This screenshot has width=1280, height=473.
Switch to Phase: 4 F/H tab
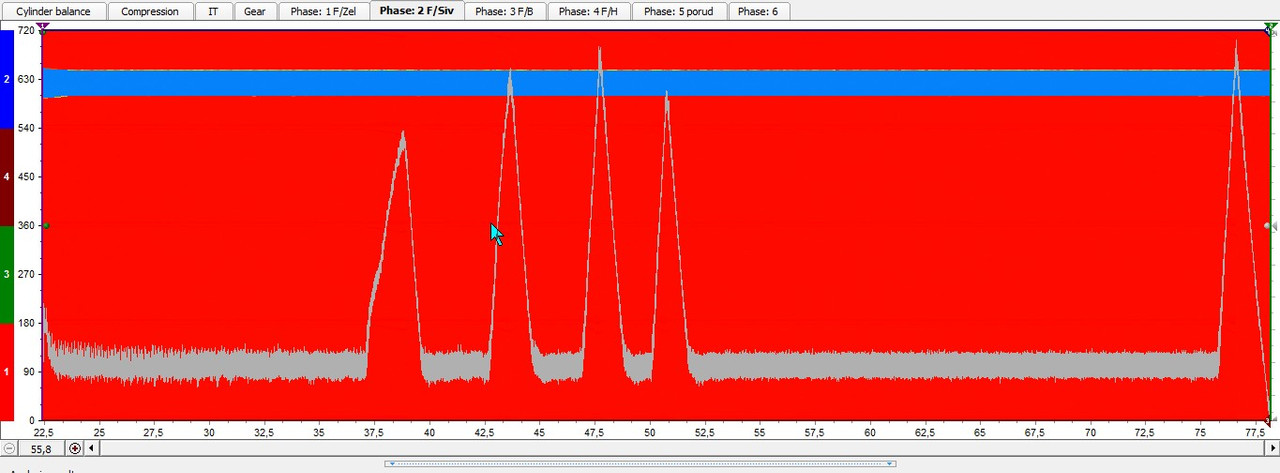[x=589, y=12]
